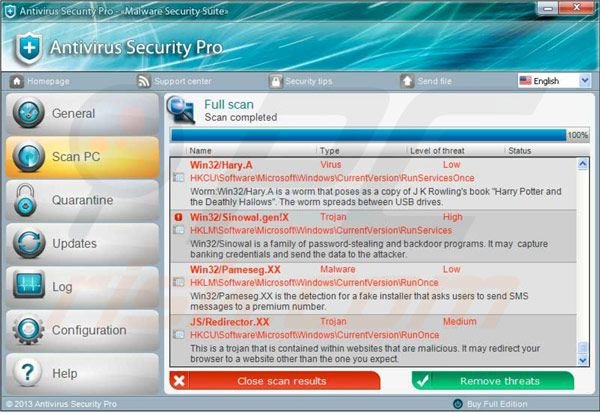Select the Win32/Pameseg.XX threat entry
This screenshot has width=600, height=414.
click(373, 288)
